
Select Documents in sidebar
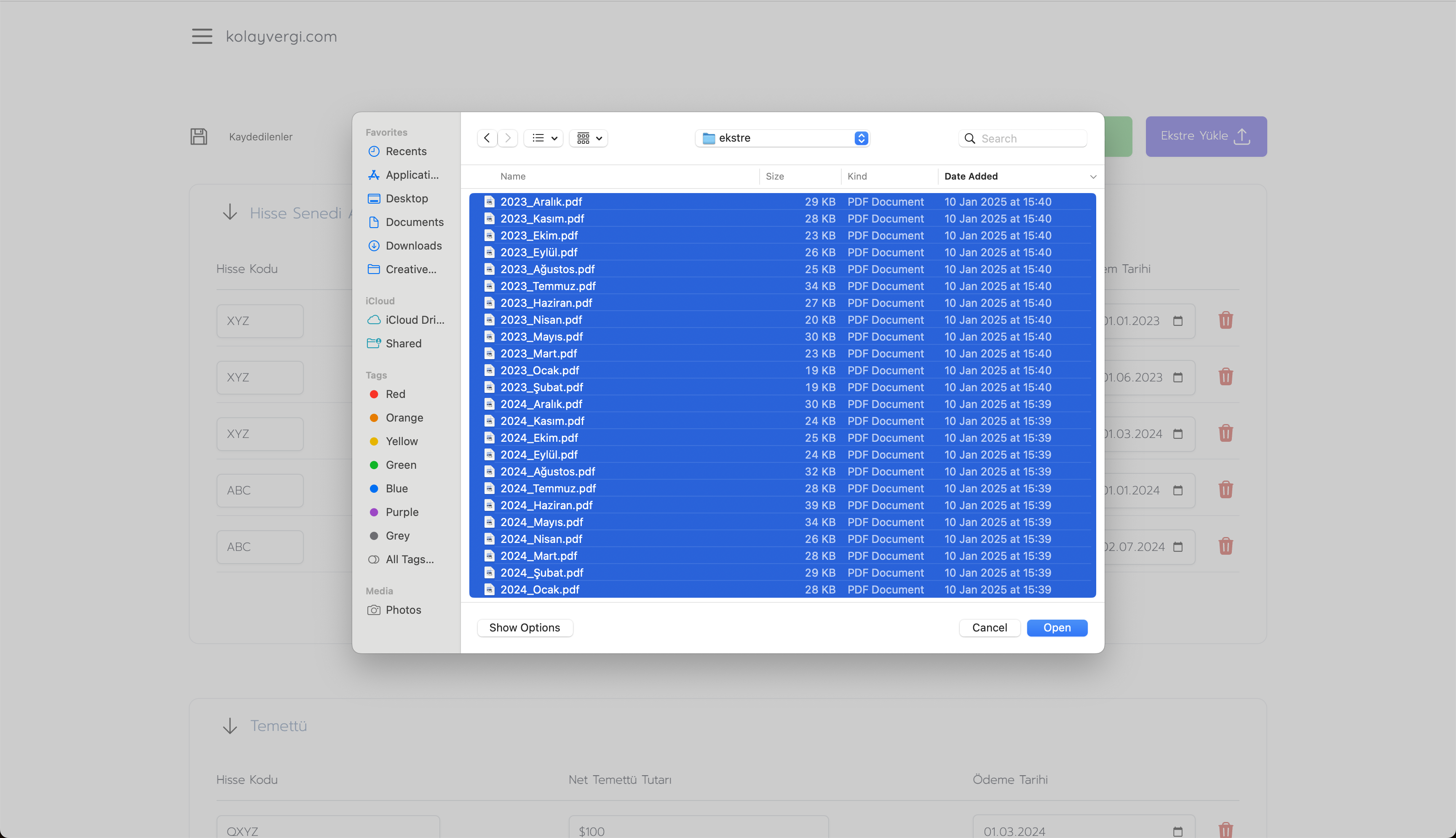coord(406,222)
